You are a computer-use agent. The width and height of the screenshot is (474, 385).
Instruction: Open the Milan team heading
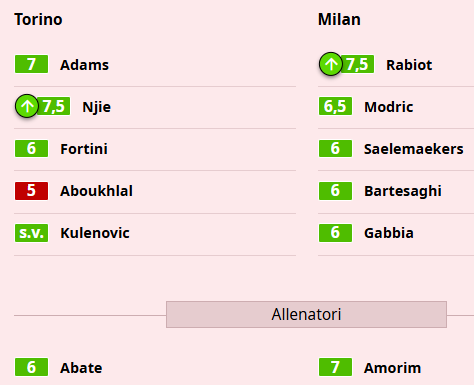point(339,19)
